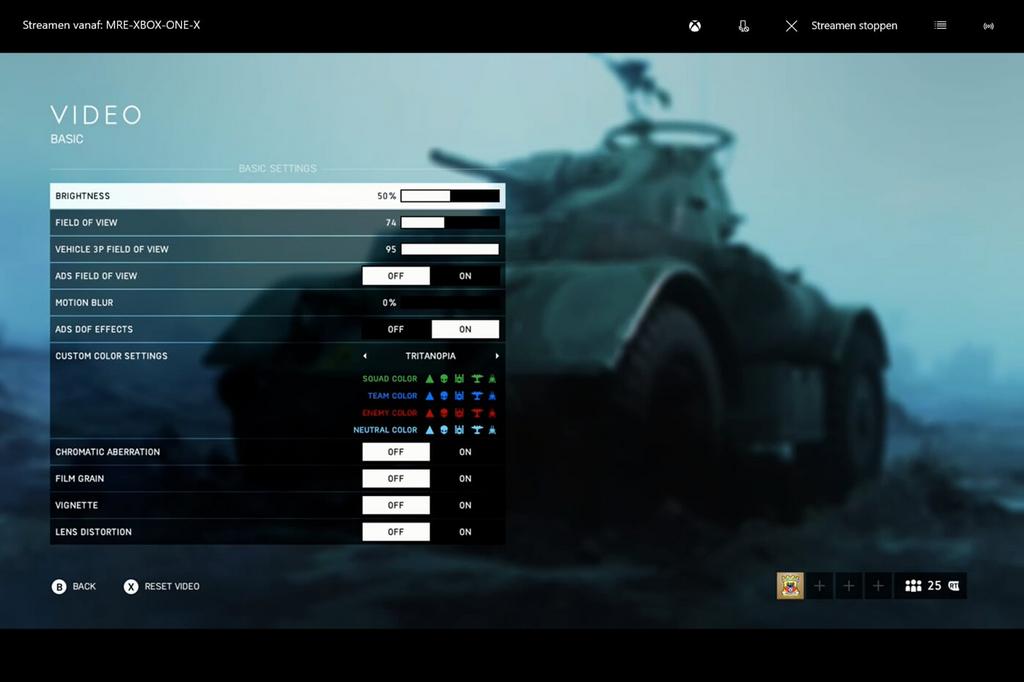This screenshot has width=1024, height=682.
Task: Adjust the Vehicle 3P Field of View slider
Action: pos(450,250)
